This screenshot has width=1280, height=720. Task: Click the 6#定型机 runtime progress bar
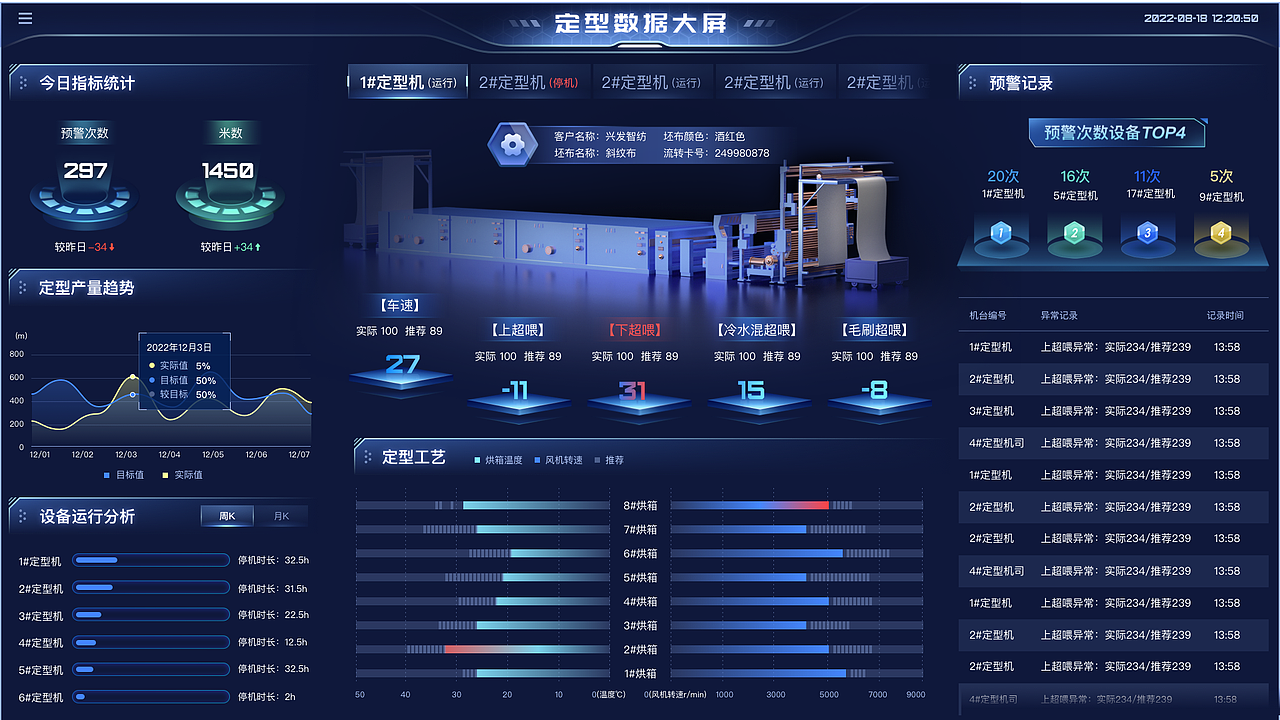(x=150, y=696)
